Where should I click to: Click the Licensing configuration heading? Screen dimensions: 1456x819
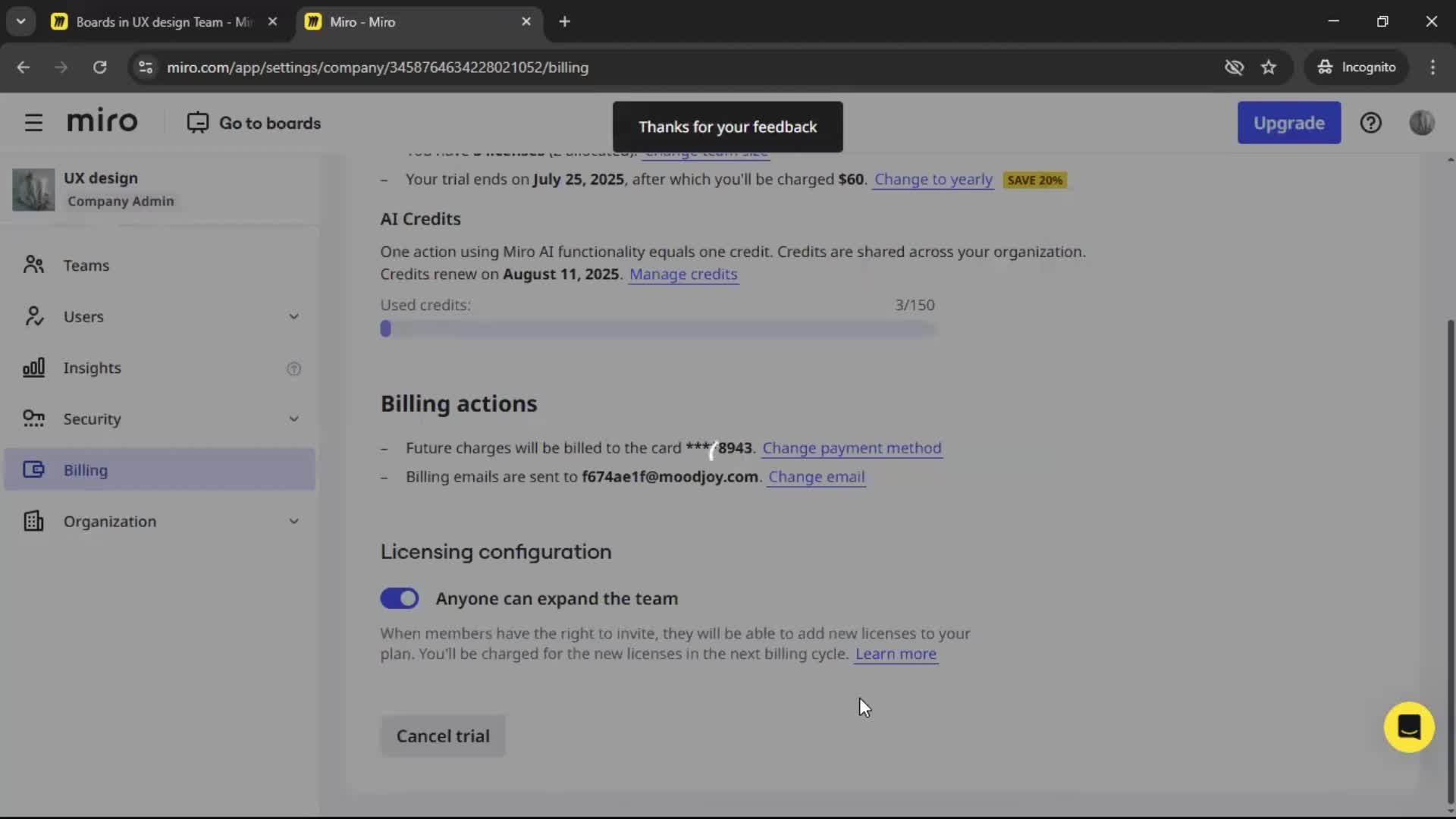tap(496, 551)
